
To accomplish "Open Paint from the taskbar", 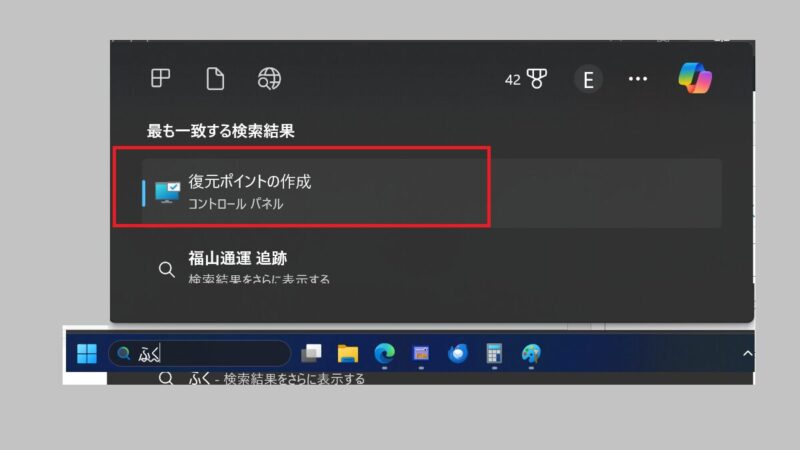I will coord(531,353).
